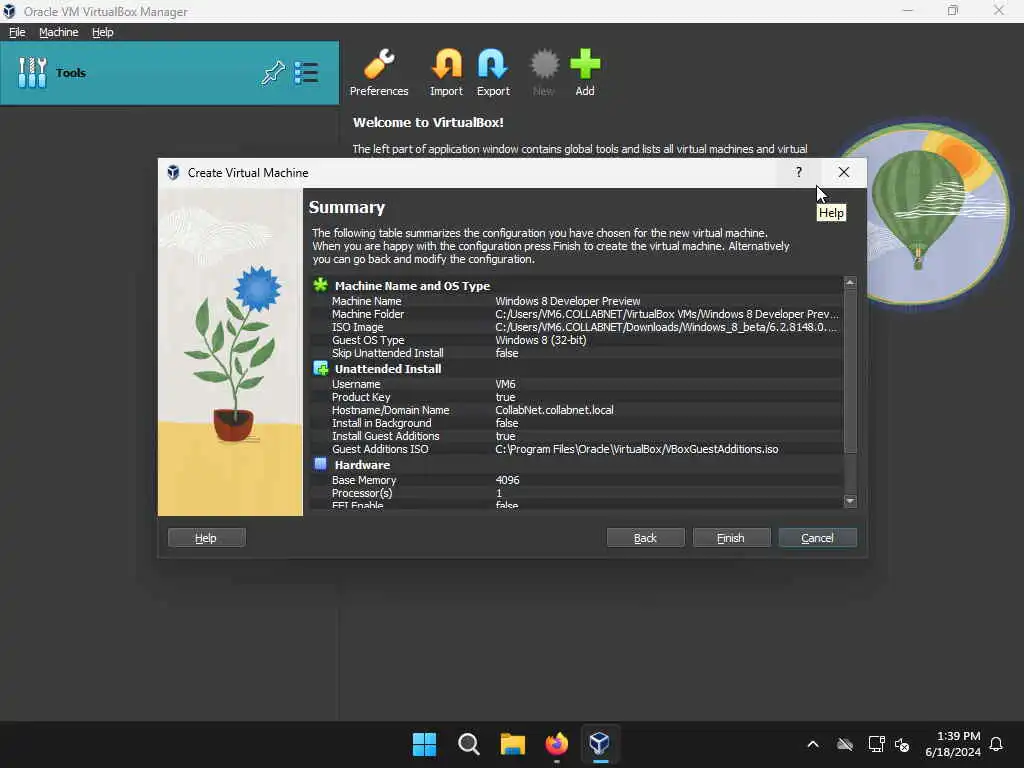Click the summary table scrollbar thumb
Viewport: 1024px width, 768px height.
850,371
